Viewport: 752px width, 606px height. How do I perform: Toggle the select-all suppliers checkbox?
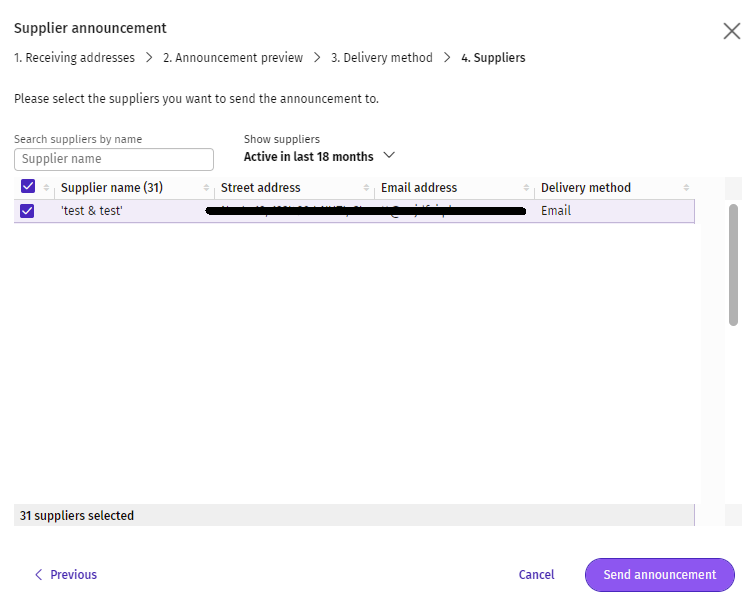pyautogui.click(x=27, y=187)
